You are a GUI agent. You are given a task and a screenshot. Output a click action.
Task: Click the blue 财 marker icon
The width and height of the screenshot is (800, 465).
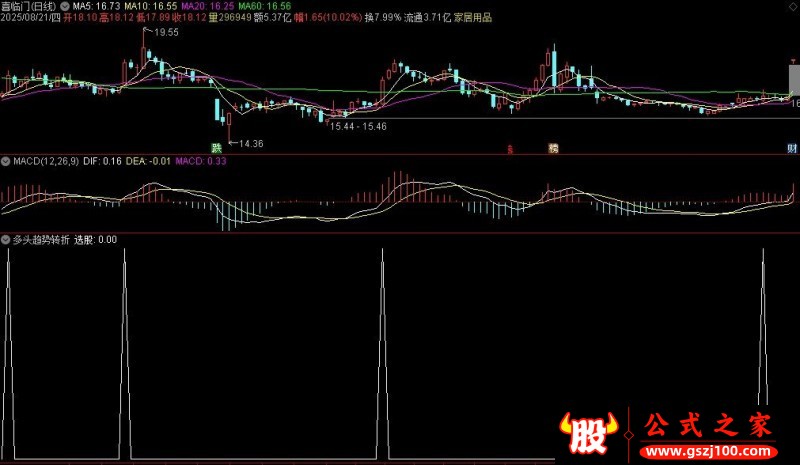click(x=792, y=148)
